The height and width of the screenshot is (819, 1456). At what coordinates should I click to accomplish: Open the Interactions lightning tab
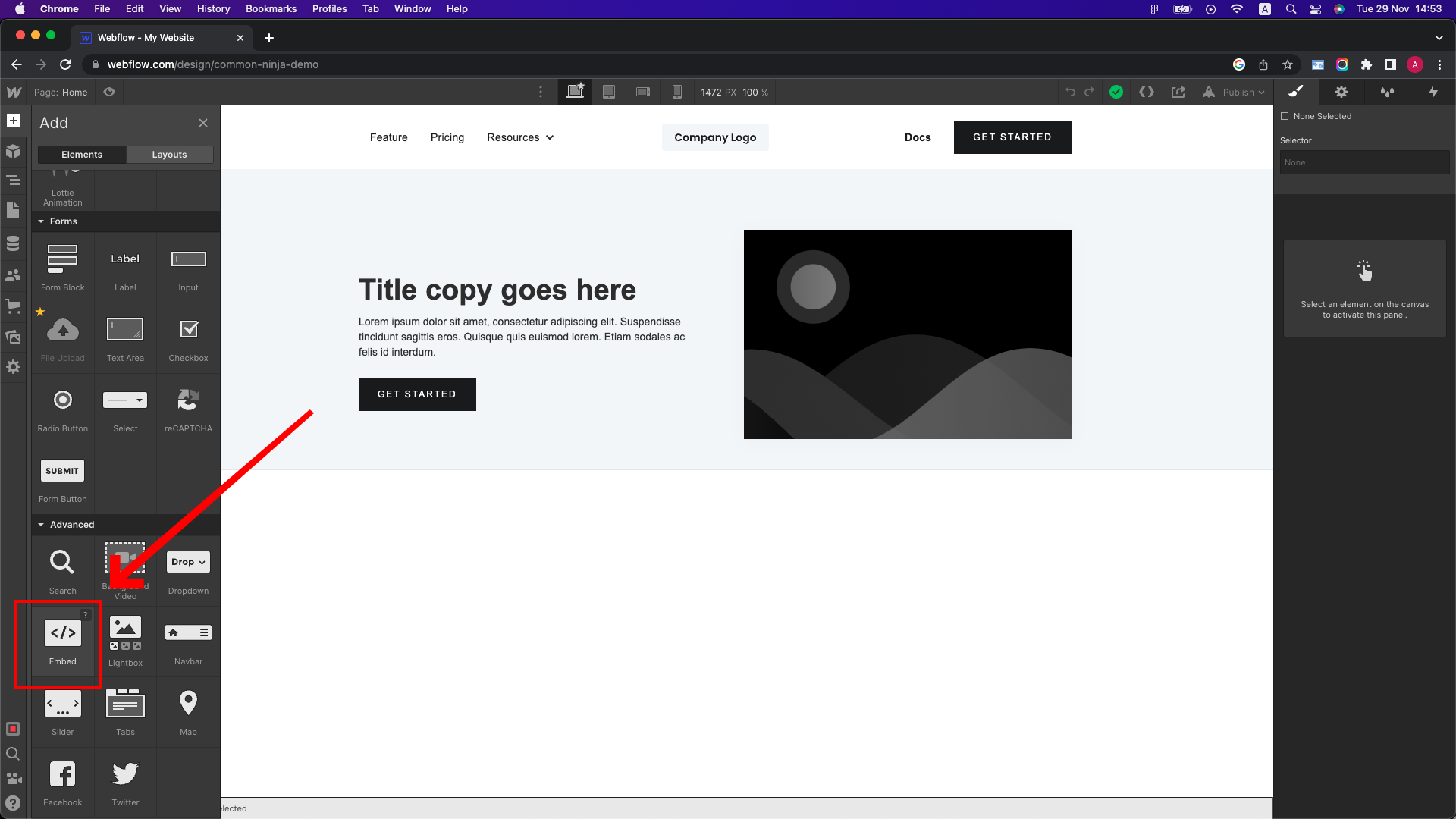tap(1433, 92)
